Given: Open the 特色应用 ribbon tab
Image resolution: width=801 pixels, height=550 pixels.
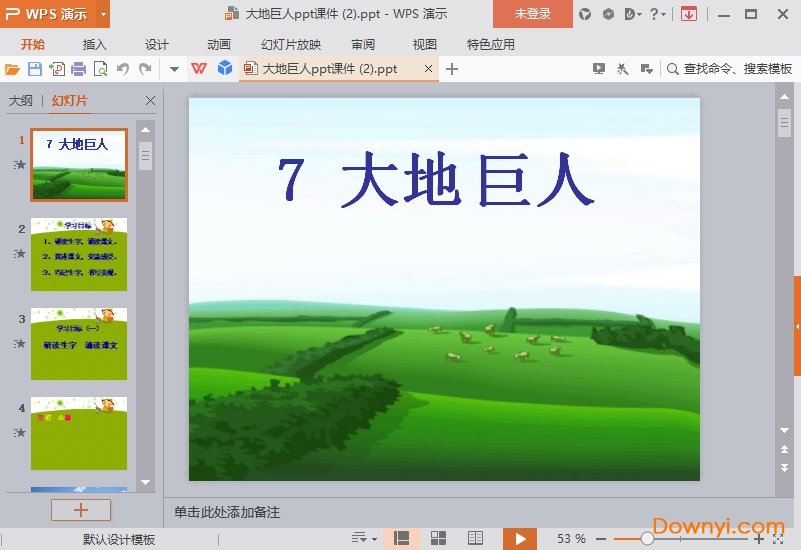Looking at the screenshot, I should pos(490,44).
